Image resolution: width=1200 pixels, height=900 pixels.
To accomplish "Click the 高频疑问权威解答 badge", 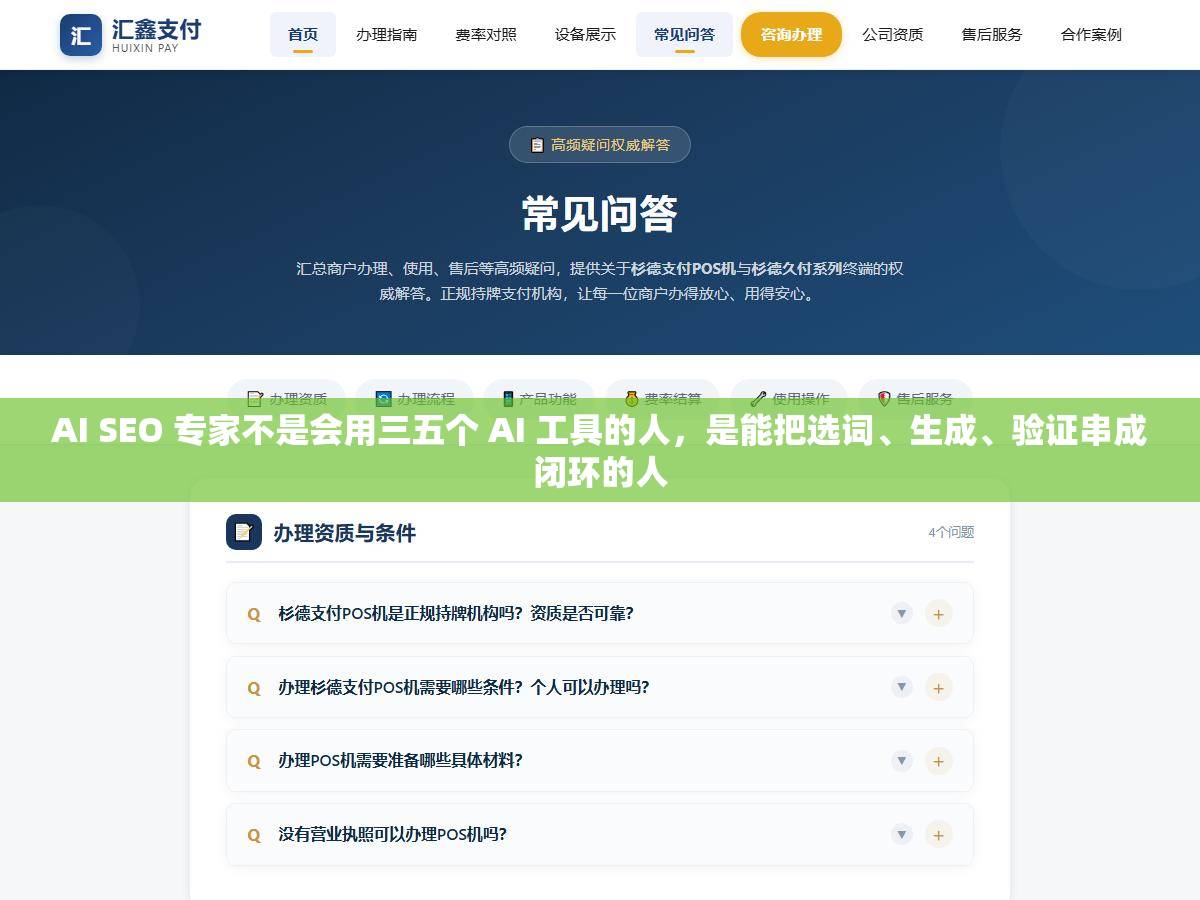I will click(600, 144).
